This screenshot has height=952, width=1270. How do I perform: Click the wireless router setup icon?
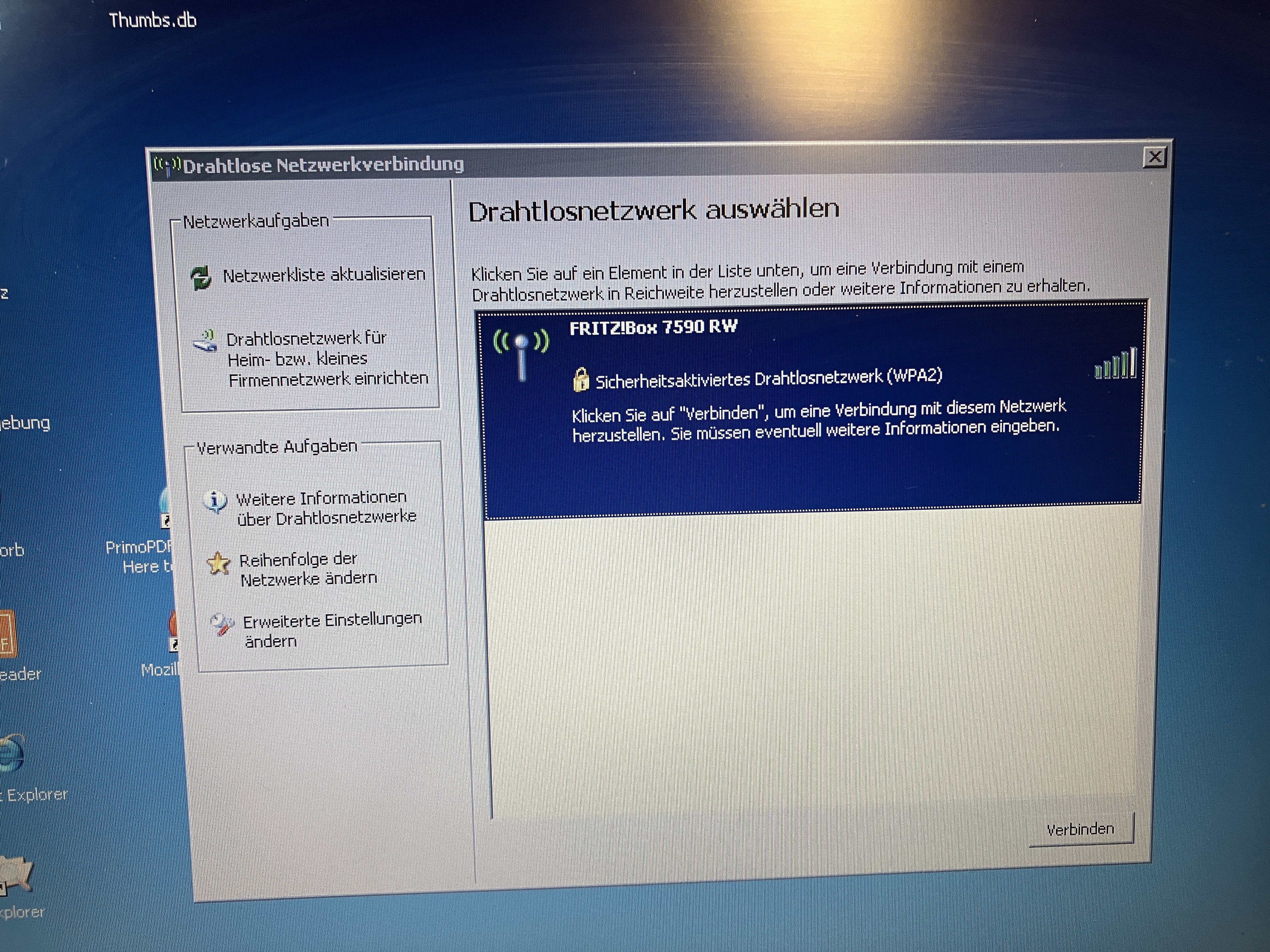(206, 341)
